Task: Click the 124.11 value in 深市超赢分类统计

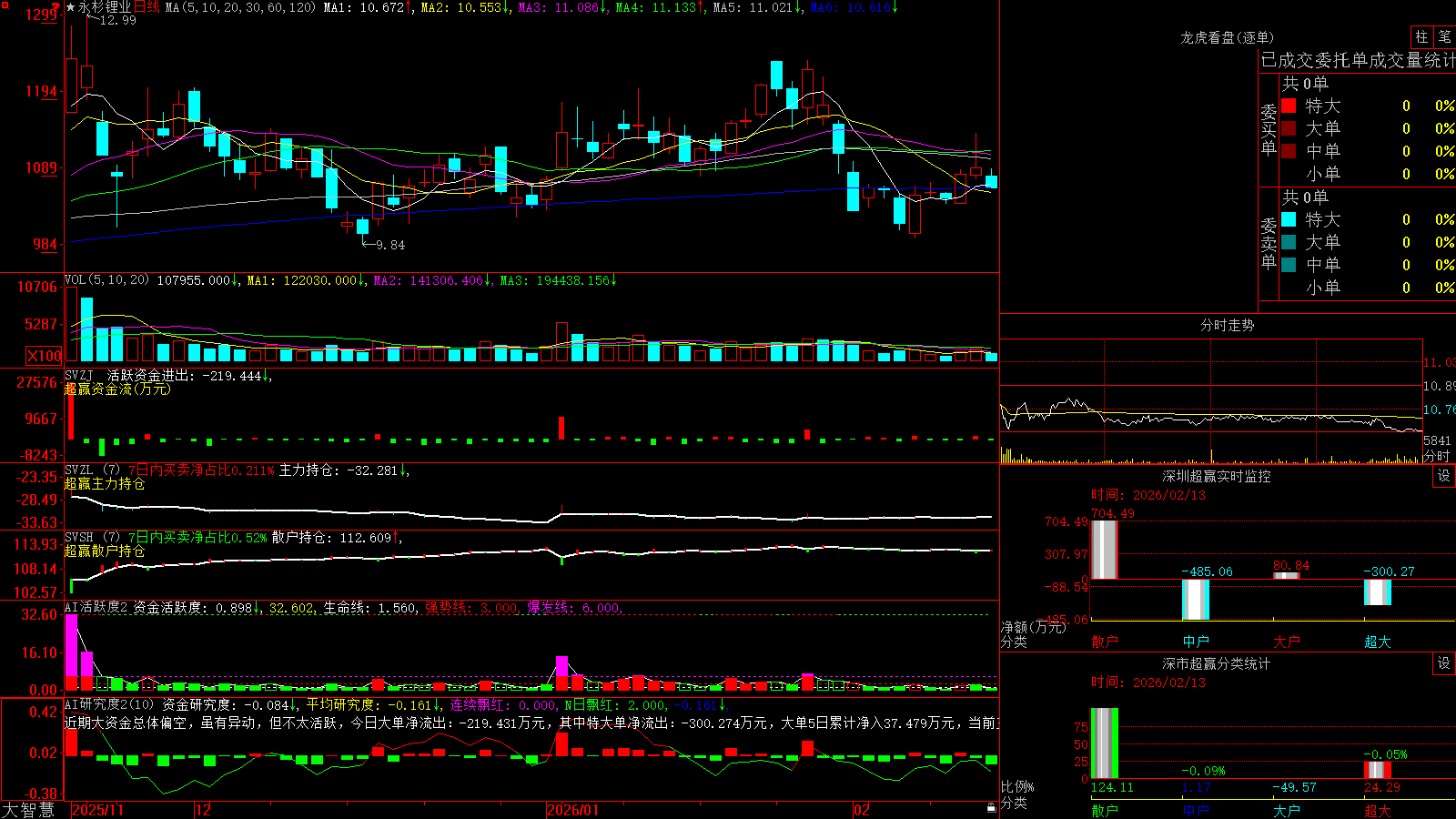Action: (x=1112, y=787)
